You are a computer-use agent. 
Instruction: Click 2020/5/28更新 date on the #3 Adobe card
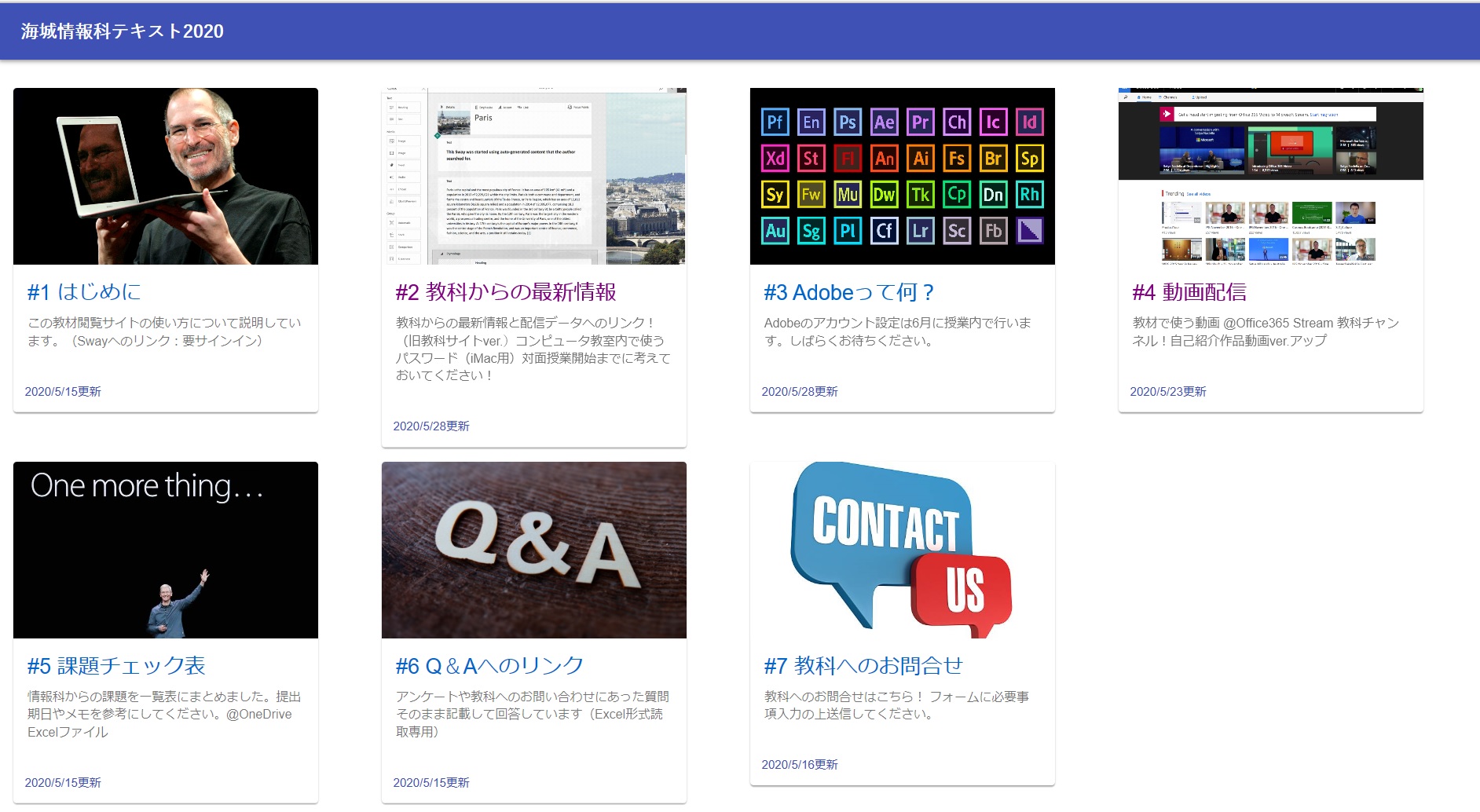800,392
